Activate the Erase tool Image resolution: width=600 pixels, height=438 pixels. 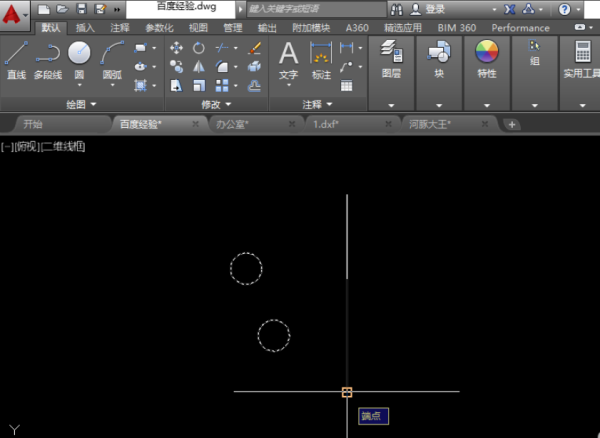click(254, 48)
